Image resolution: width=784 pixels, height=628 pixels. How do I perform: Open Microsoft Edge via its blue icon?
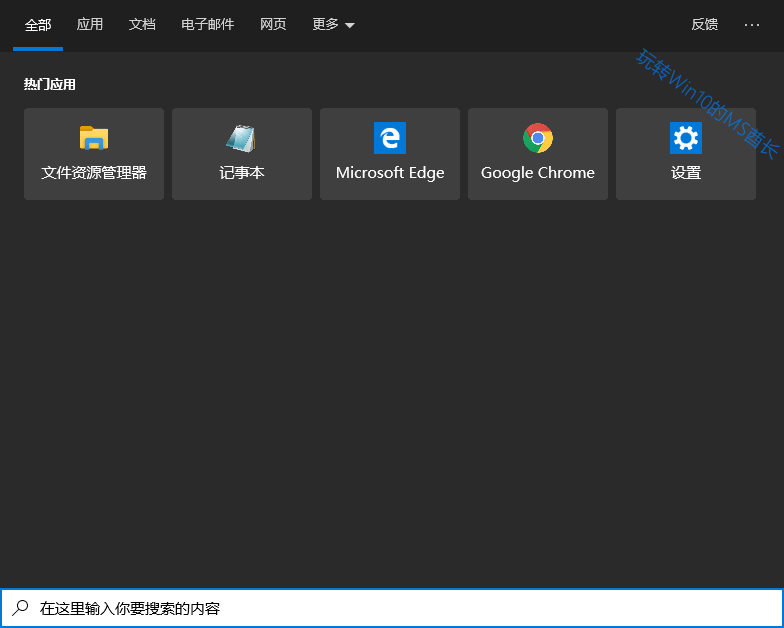tap(390, 138)
